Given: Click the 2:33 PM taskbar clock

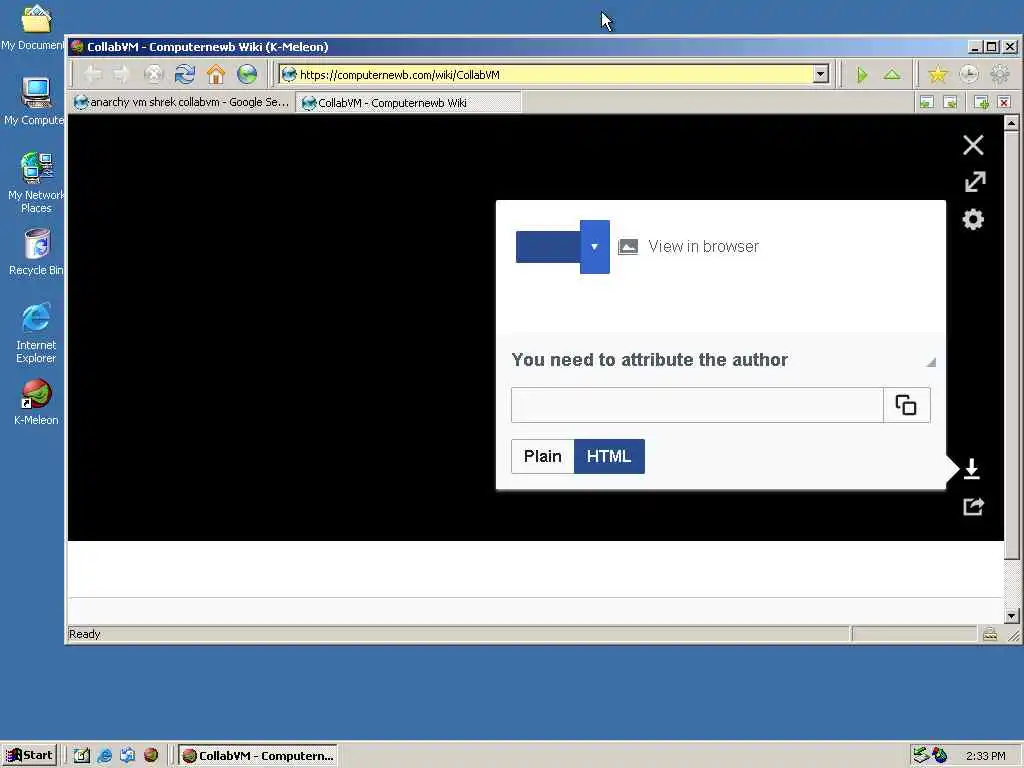Looking at the screenshot, I should [985, 756].
